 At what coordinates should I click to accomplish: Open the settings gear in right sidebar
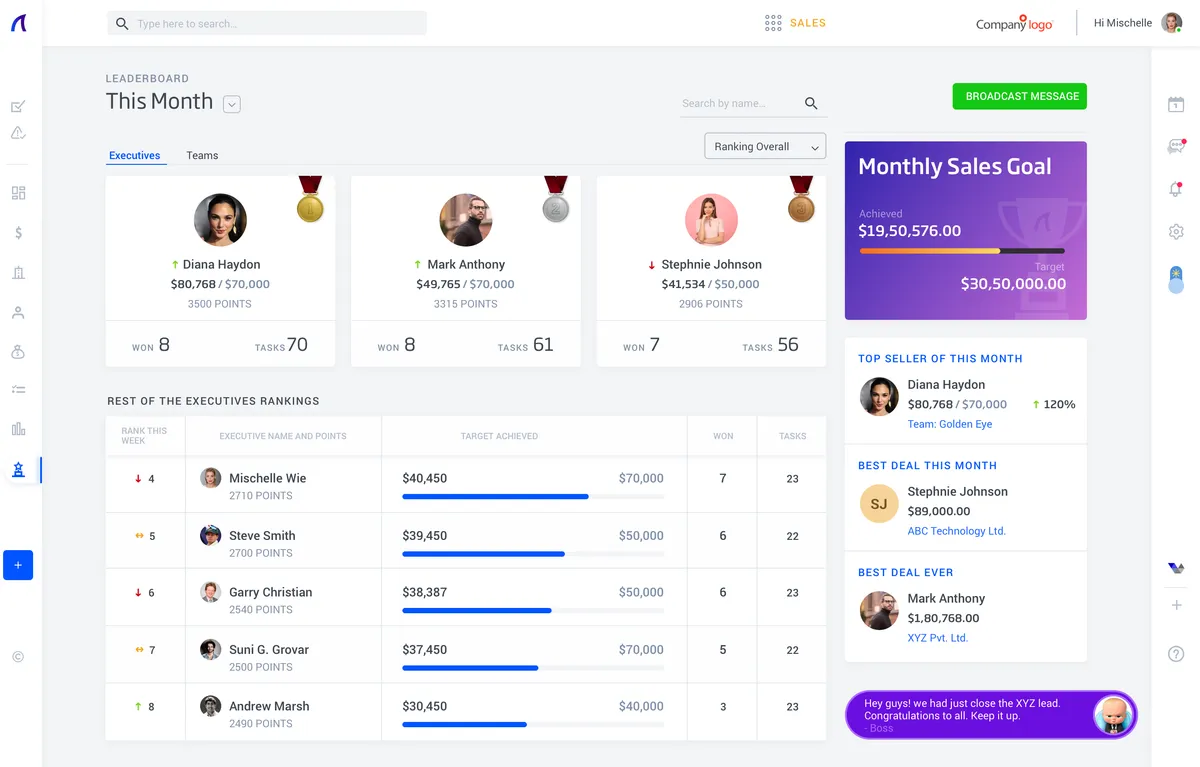1176,232
